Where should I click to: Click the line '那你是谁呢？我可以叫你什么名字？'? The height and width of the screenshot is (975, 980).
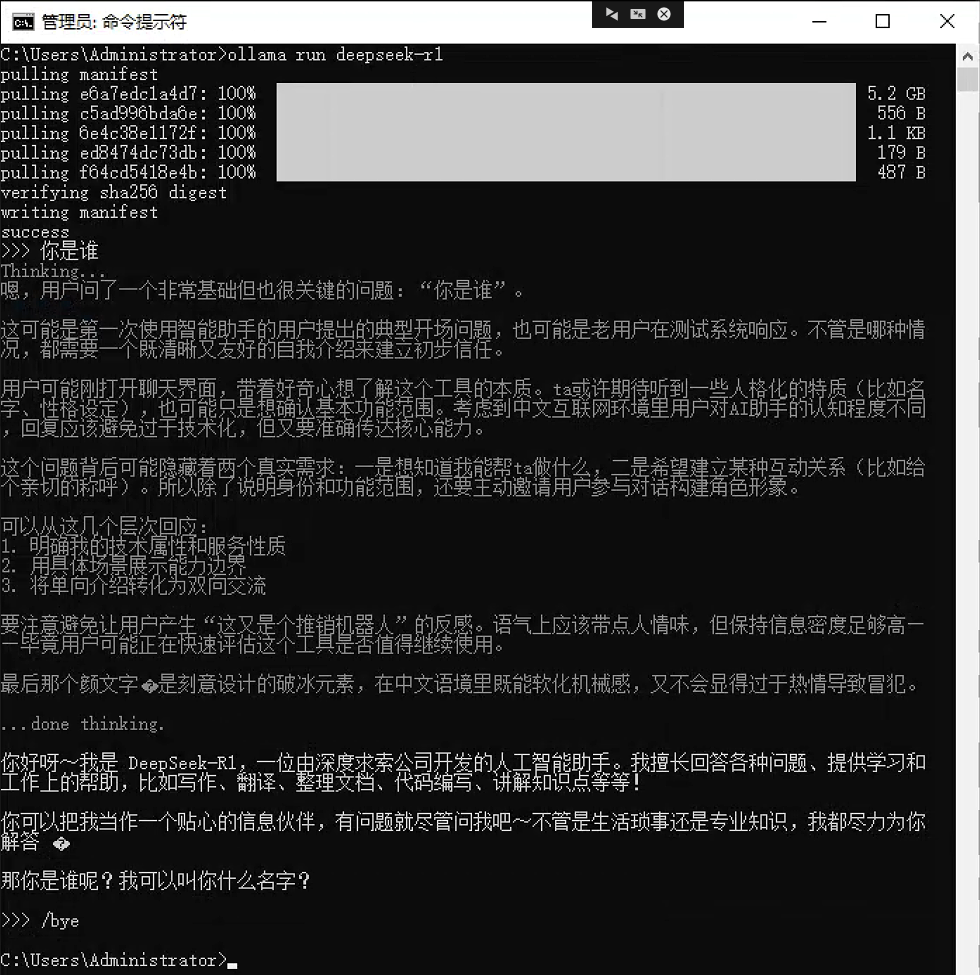(x=156, y=881)
